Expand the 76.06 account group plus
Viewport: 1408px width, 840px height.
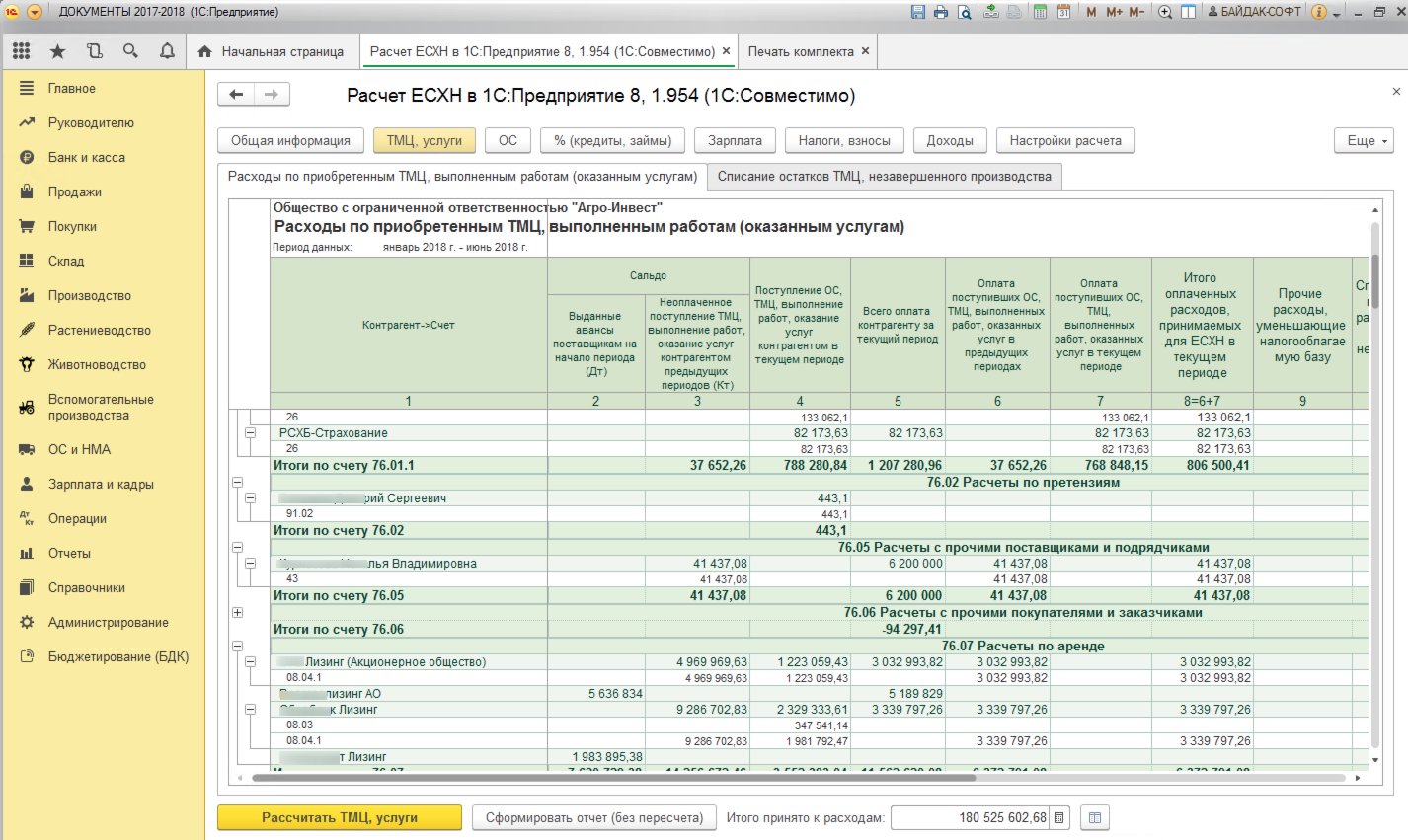pyautogui.click(x=237, y=612)
